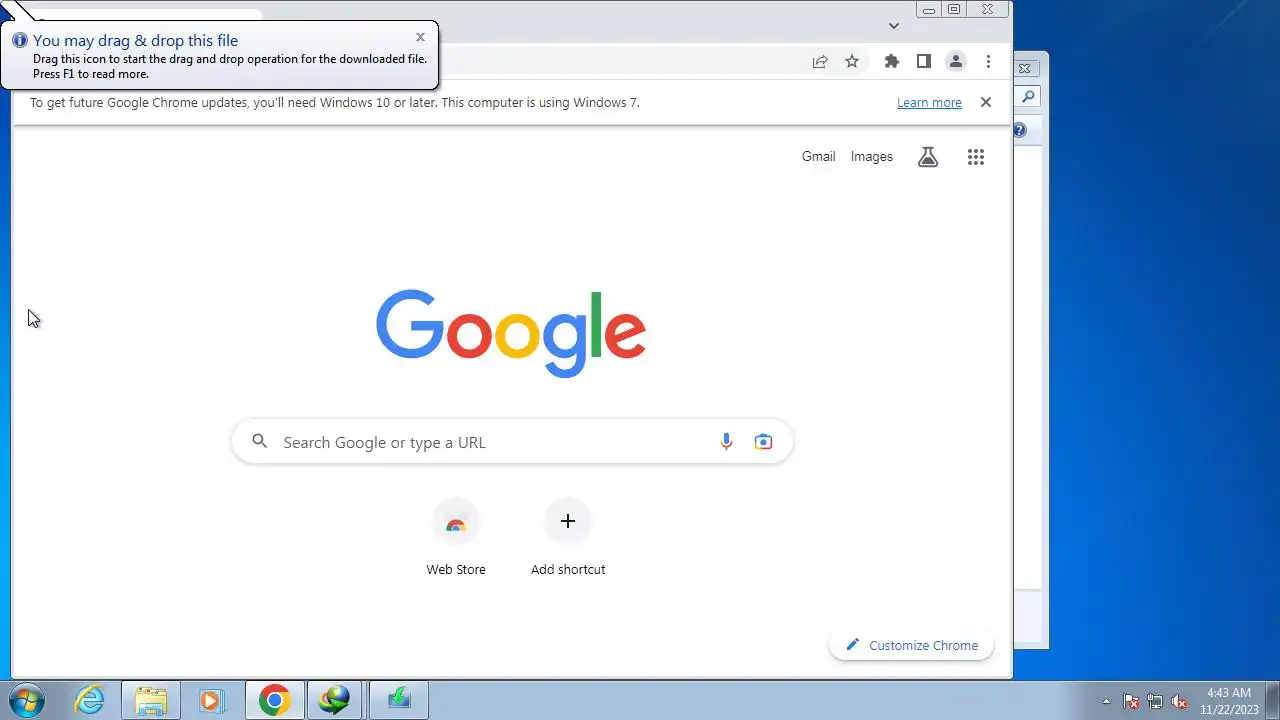Open Windows Explorer from the taskbar
Image resolution: width=1280 pixels, height=720 pixels.
[x=151, y=700]
